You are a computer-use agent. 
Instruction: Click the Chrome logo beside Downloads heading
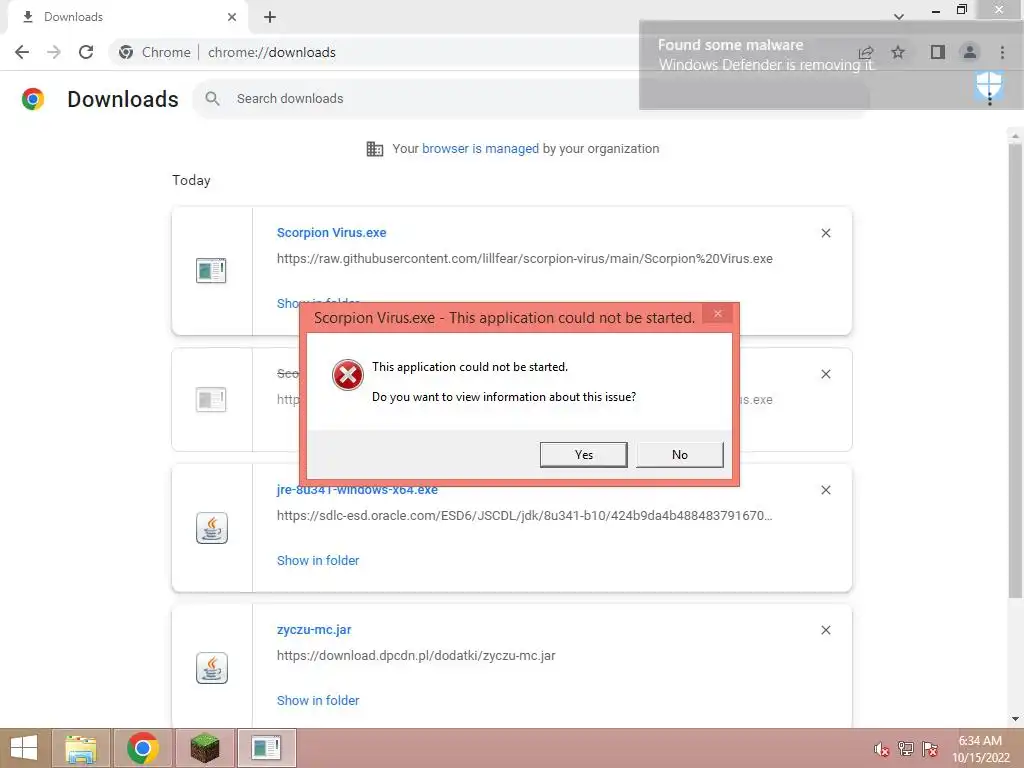coord(33,99)
